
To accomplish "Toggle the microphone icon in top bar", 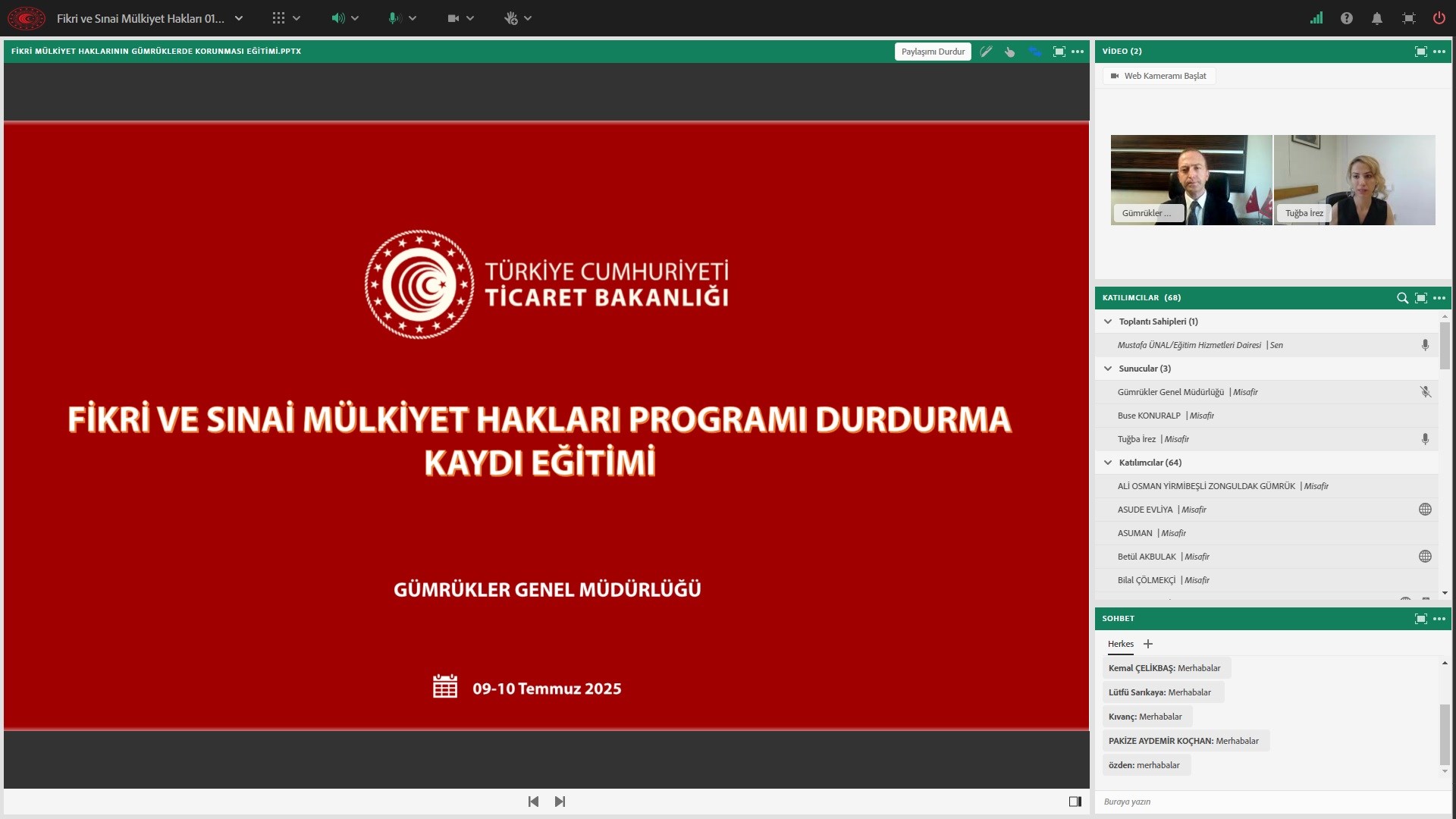I will [394, 18].
